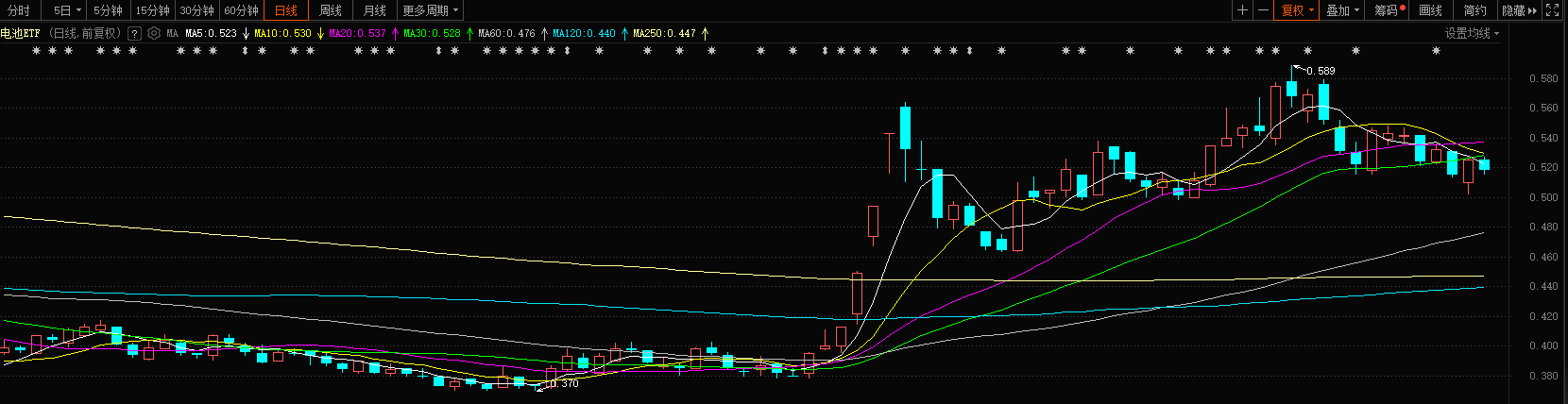Select the 30分钟 period tab

click(196, 10)
